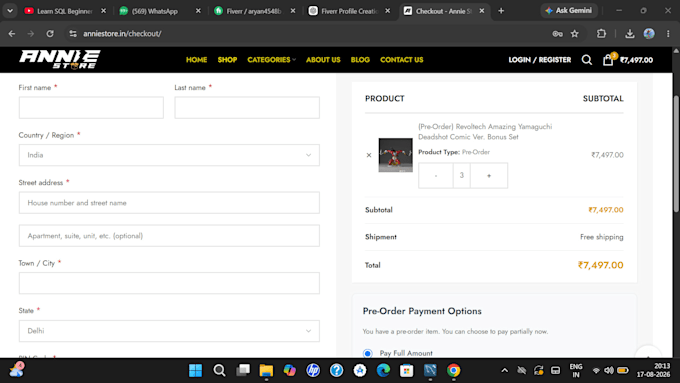Open the shopping bag cart icon
Image resolution: width=680 pixels, height=383 pixels.
point(608,60)
